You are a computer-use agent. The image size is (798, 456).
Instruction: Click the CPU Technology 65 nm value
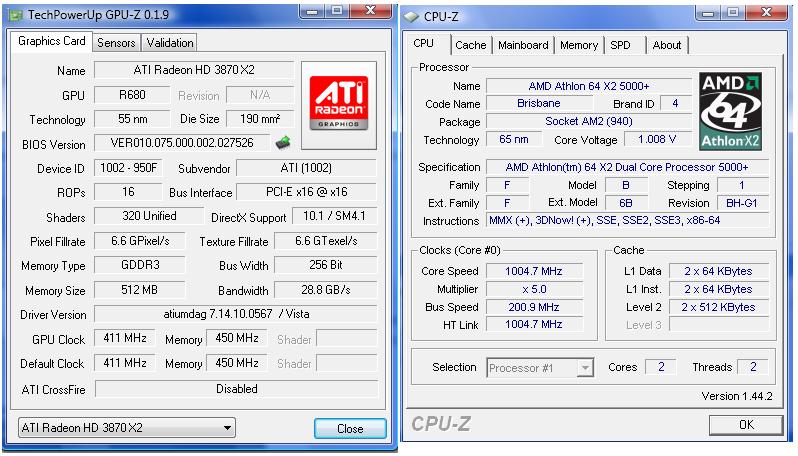(514, 139)
